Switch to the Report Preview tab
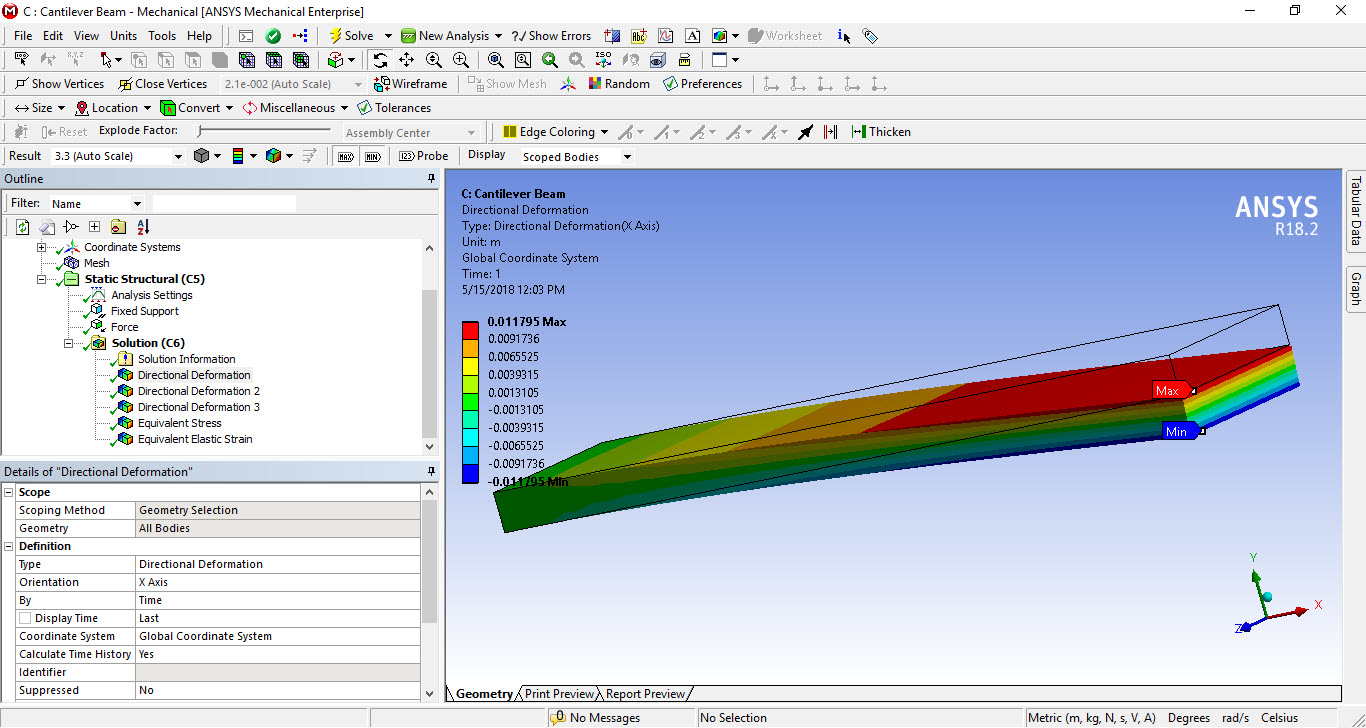This screenshot has width=1366, height=728. [645, 694]
